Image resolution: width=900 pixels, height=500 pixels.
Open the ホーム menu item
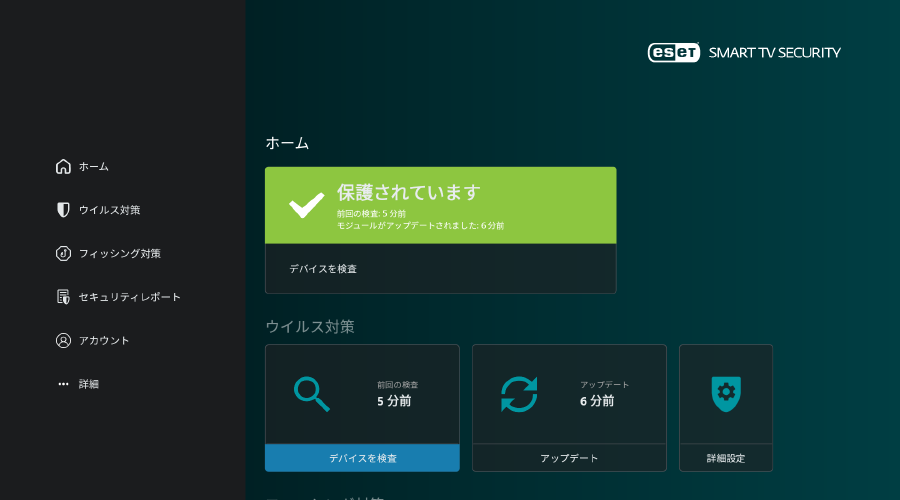(x=94, y=167)
